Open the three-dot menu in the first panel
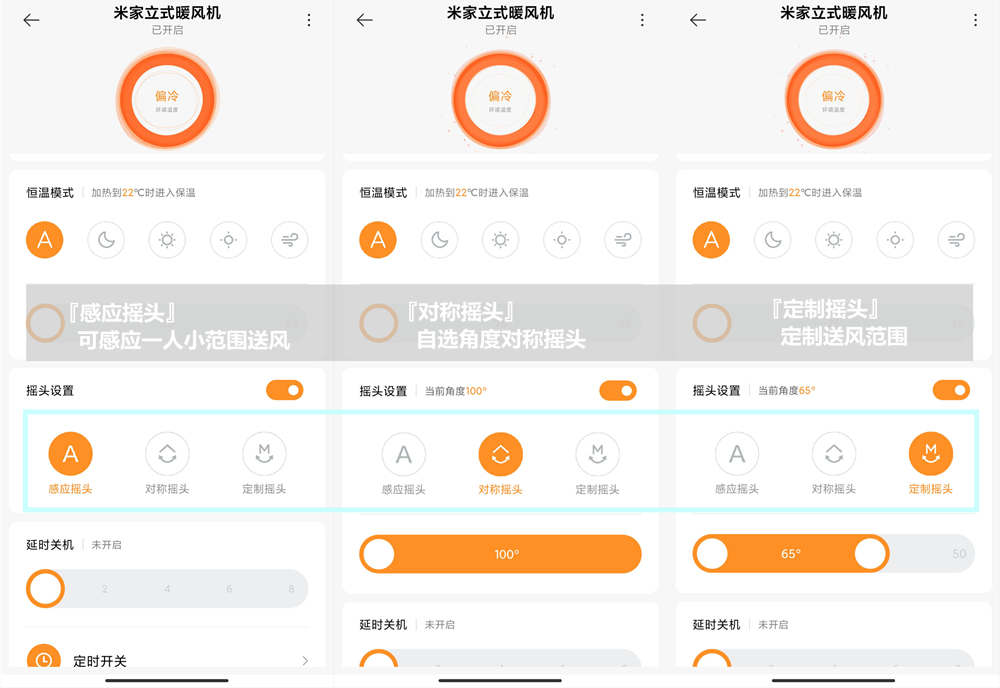 coord(309,19)
